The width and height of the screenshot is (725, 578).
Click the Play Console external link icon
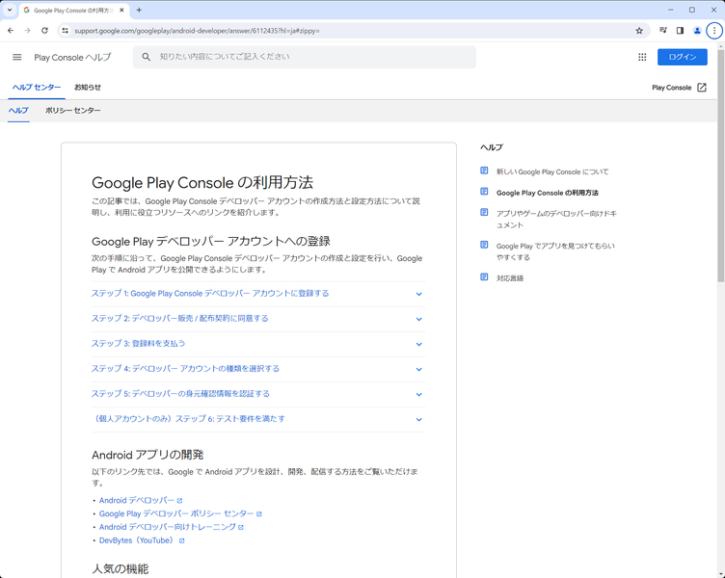coord(701,87)
